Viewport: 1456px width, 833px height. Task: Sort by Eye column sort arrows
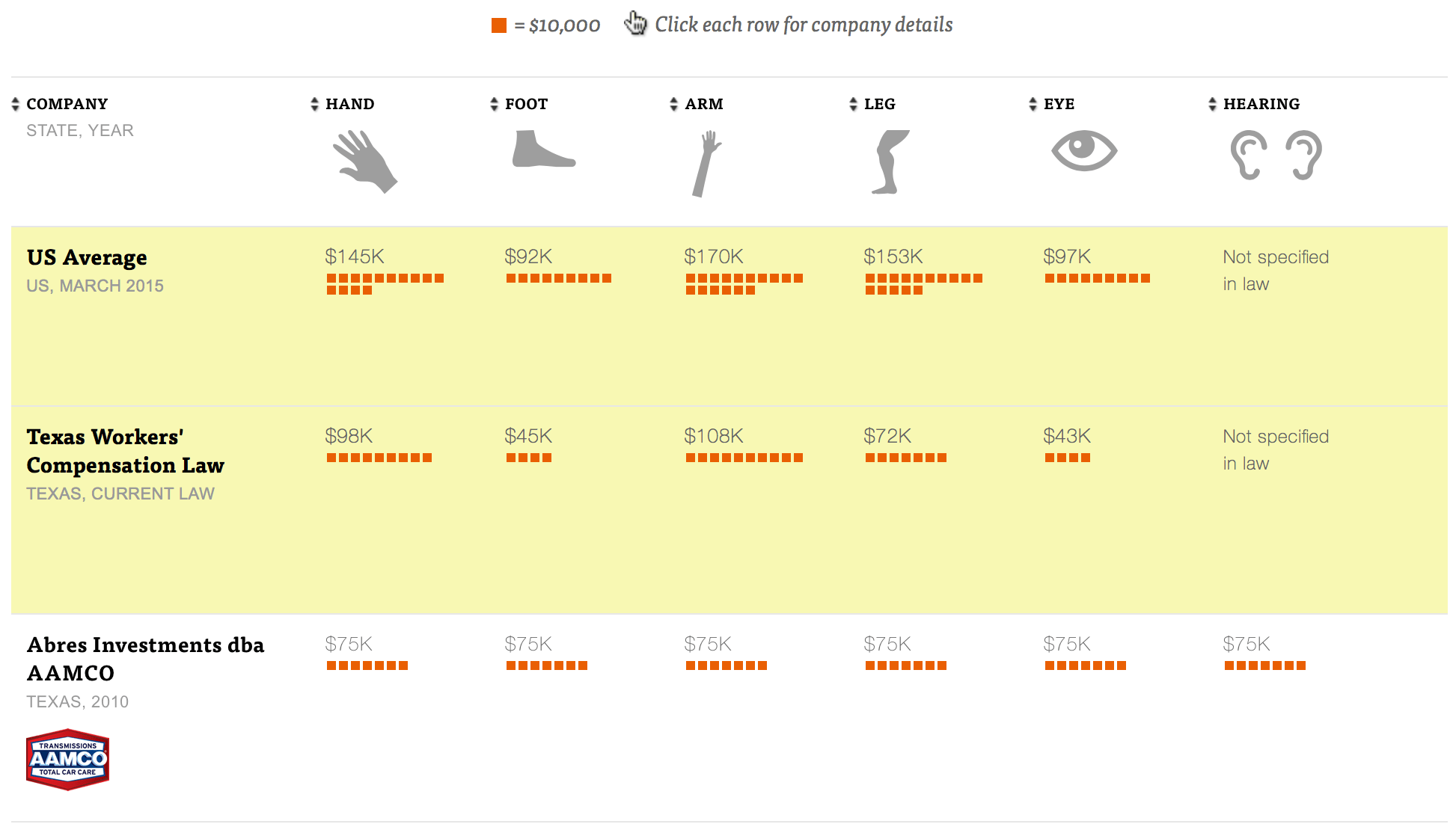pos(1033,104)
